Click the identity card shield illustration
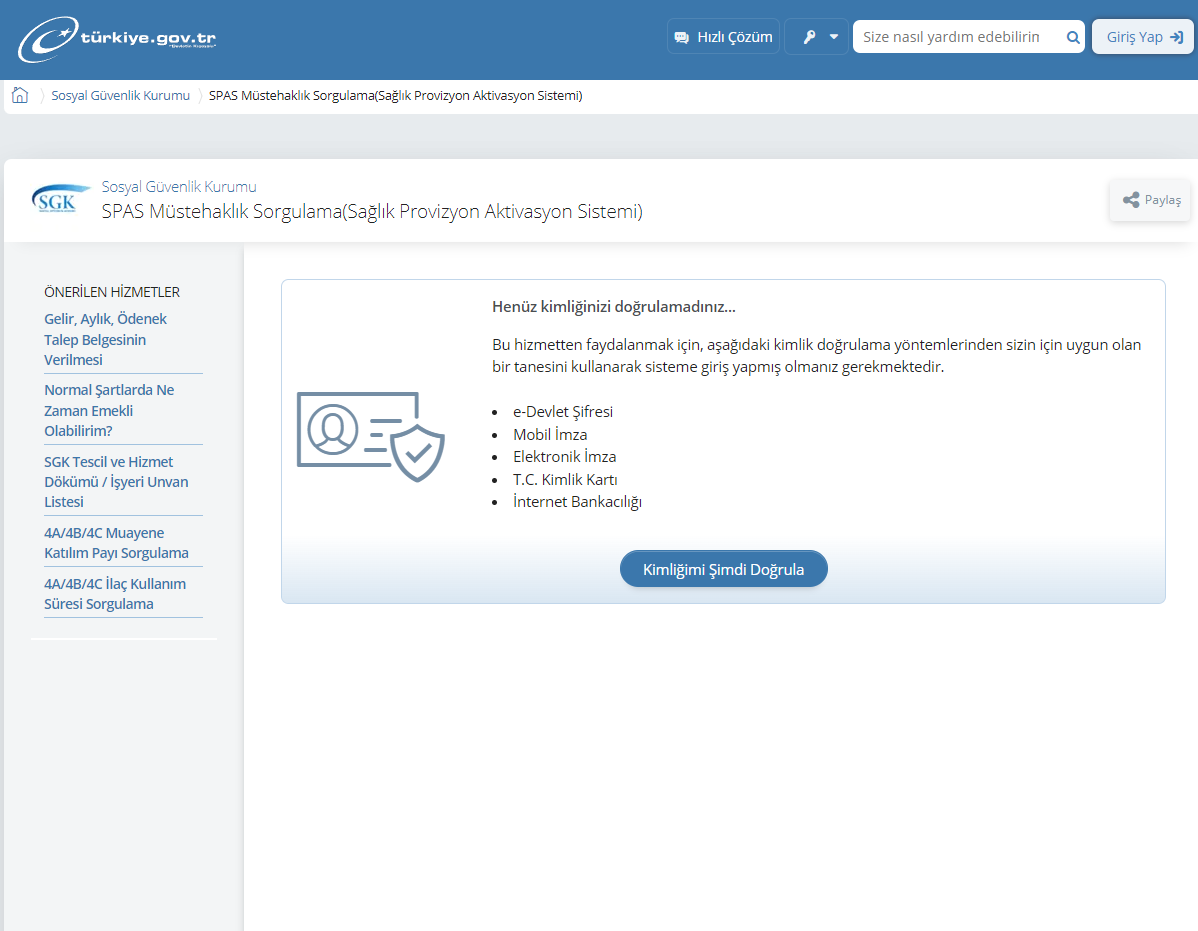Screen dimensions: 1198x931 pyautogui.click(x=371, y=436)
